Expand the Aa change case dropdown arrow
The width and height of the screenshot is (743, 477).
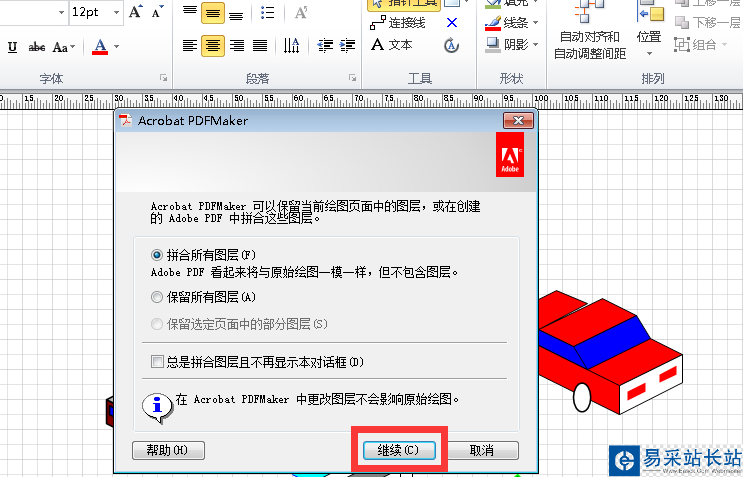(x=73, y=47)
